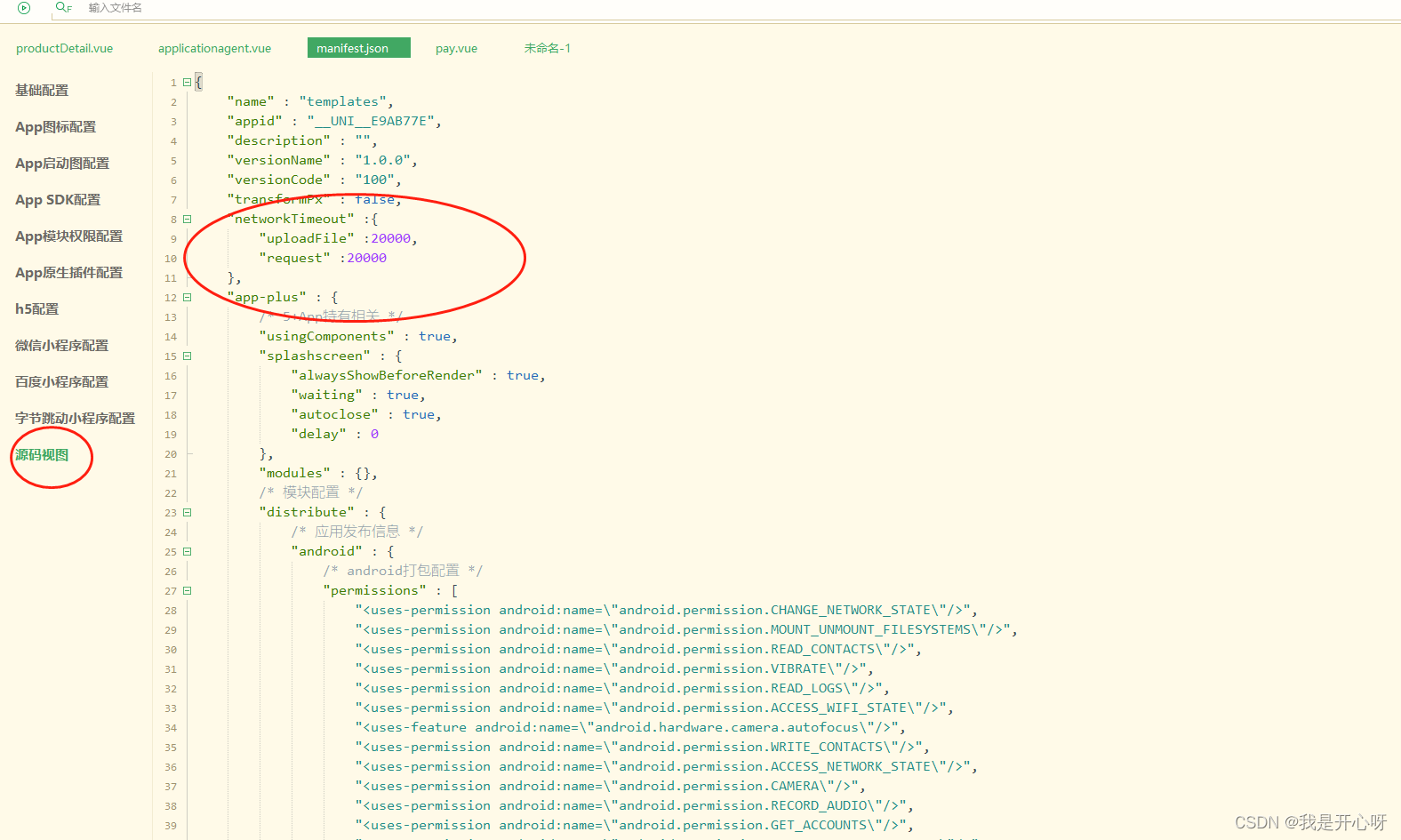Viewport: 1401px width, 840px height.
Task: Collapse splashscreen fold on line 15
Action: click(187, 356)
